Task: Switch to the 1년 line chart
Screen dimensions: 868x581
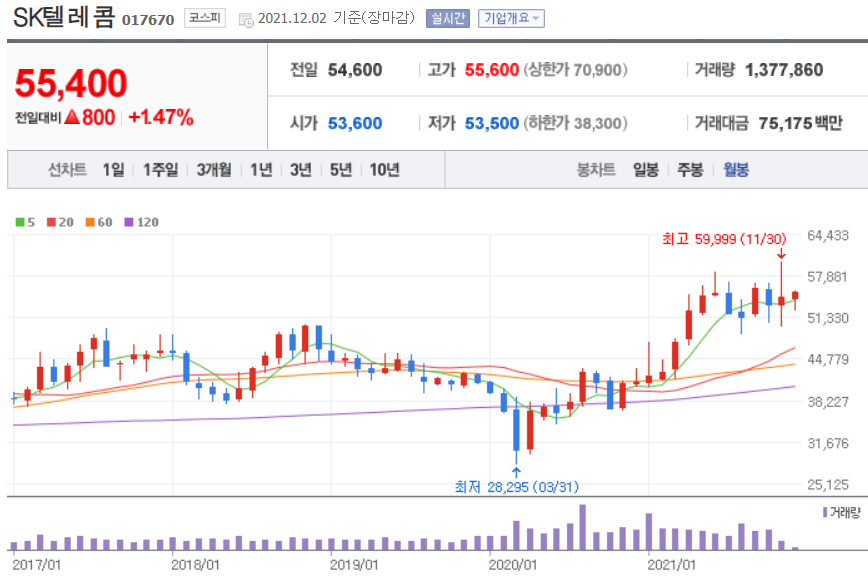Action: (261, 169)
